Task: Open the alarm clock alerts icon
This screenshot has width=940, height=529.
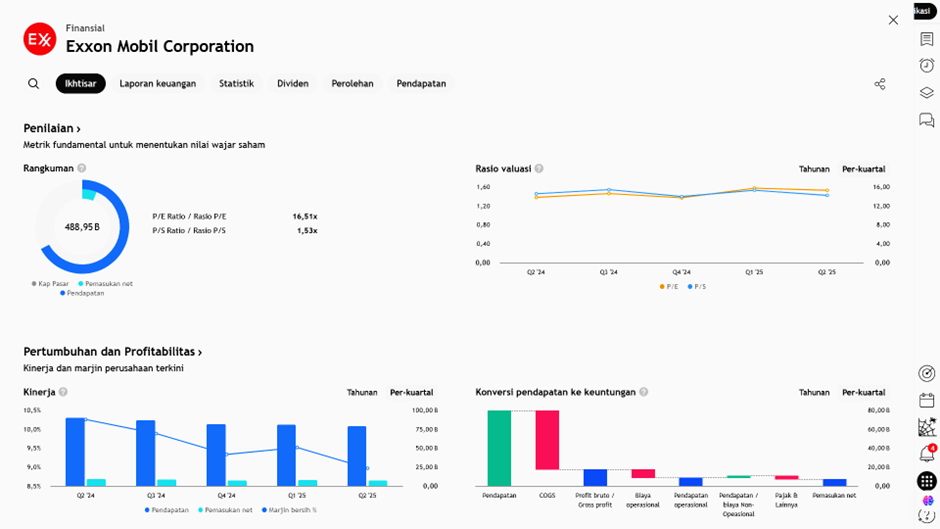Action: 926,66
